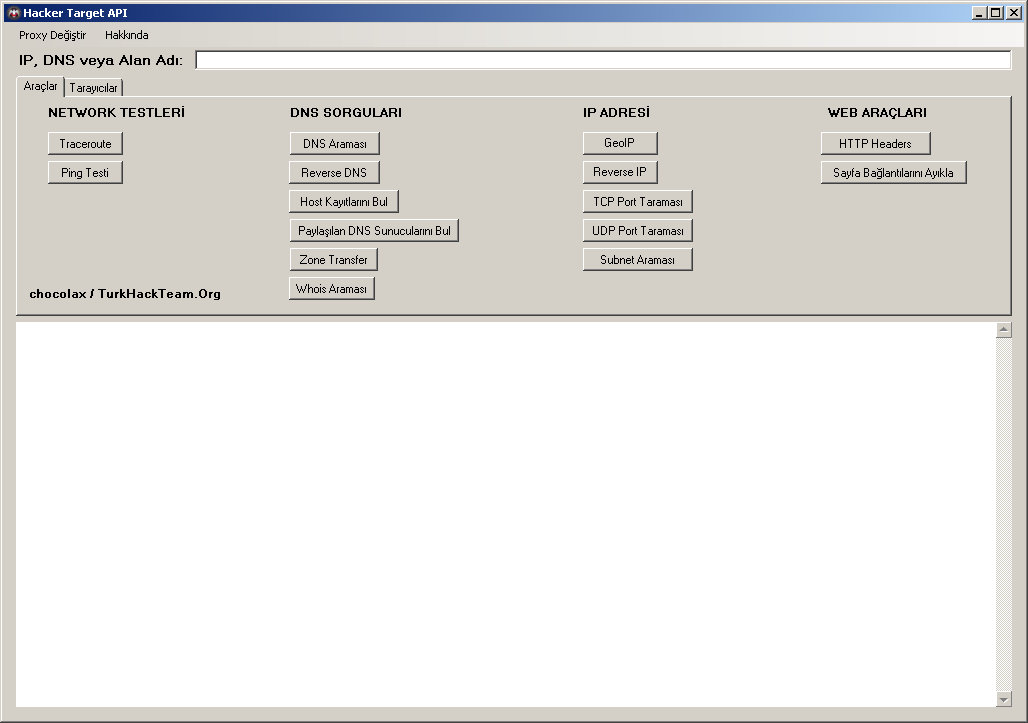Click the Subnet Araması button
The width and height of the screenshot is (1028, 723).
tap(637, 260)
